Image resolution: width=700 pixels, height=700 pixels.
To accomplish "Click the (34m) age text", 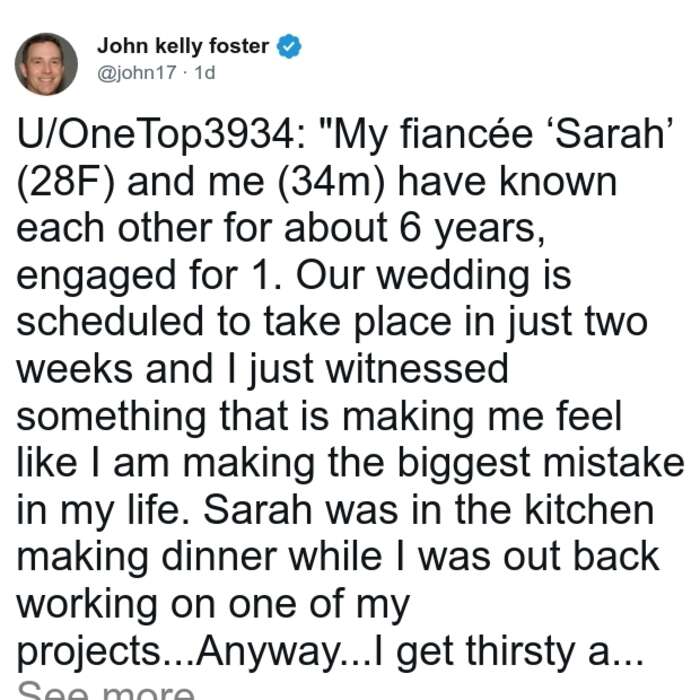I will [x=331, y=183].
